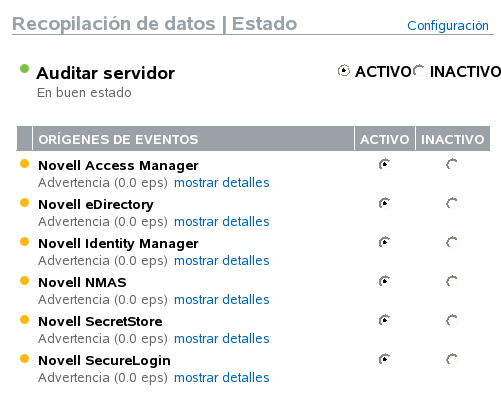Expand mostrar detalles under Novell SecretStore
501x410 pixels.
pyautogui.click(x=222, y=339)
